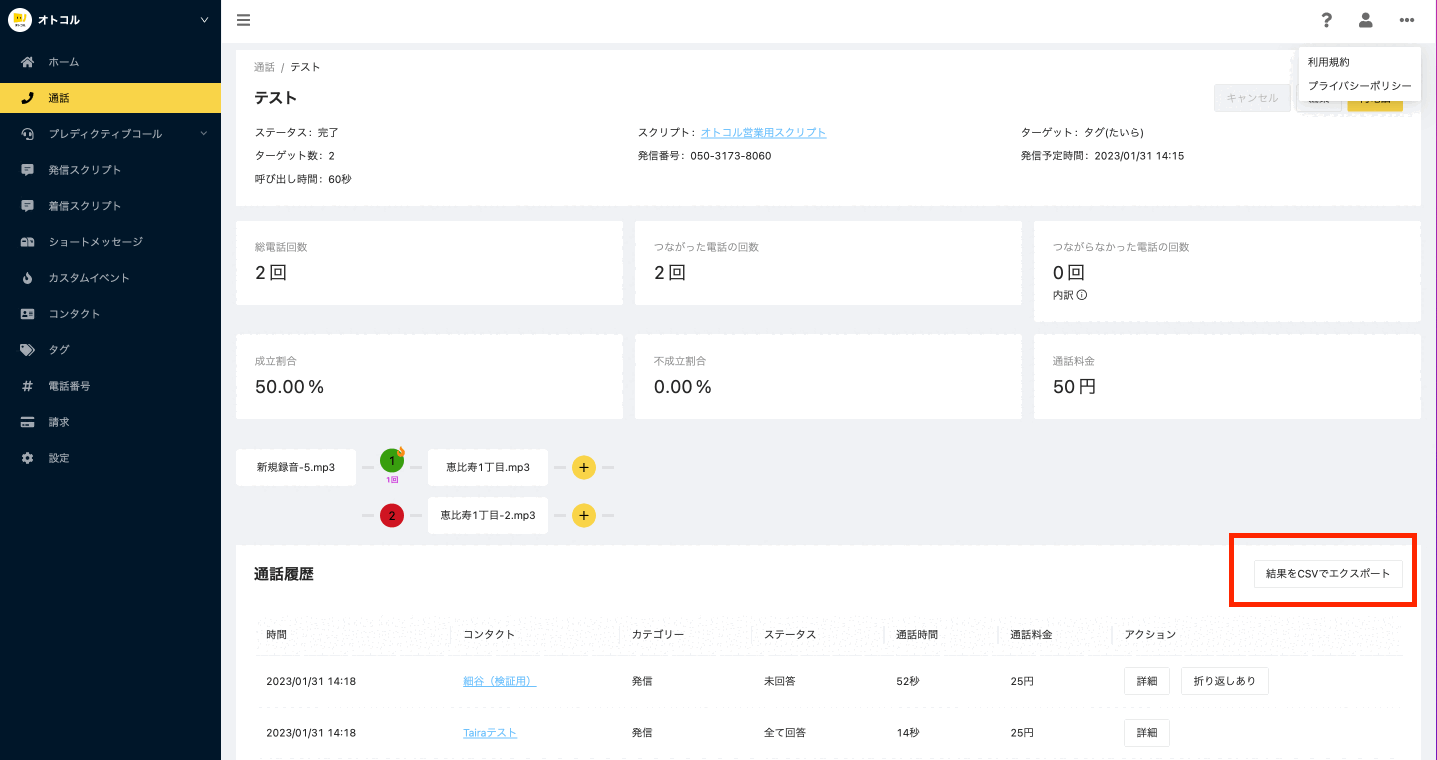Open カスタムイベント with the flame icon
This screenshot has height=760, width=1437.
point(28,278)
